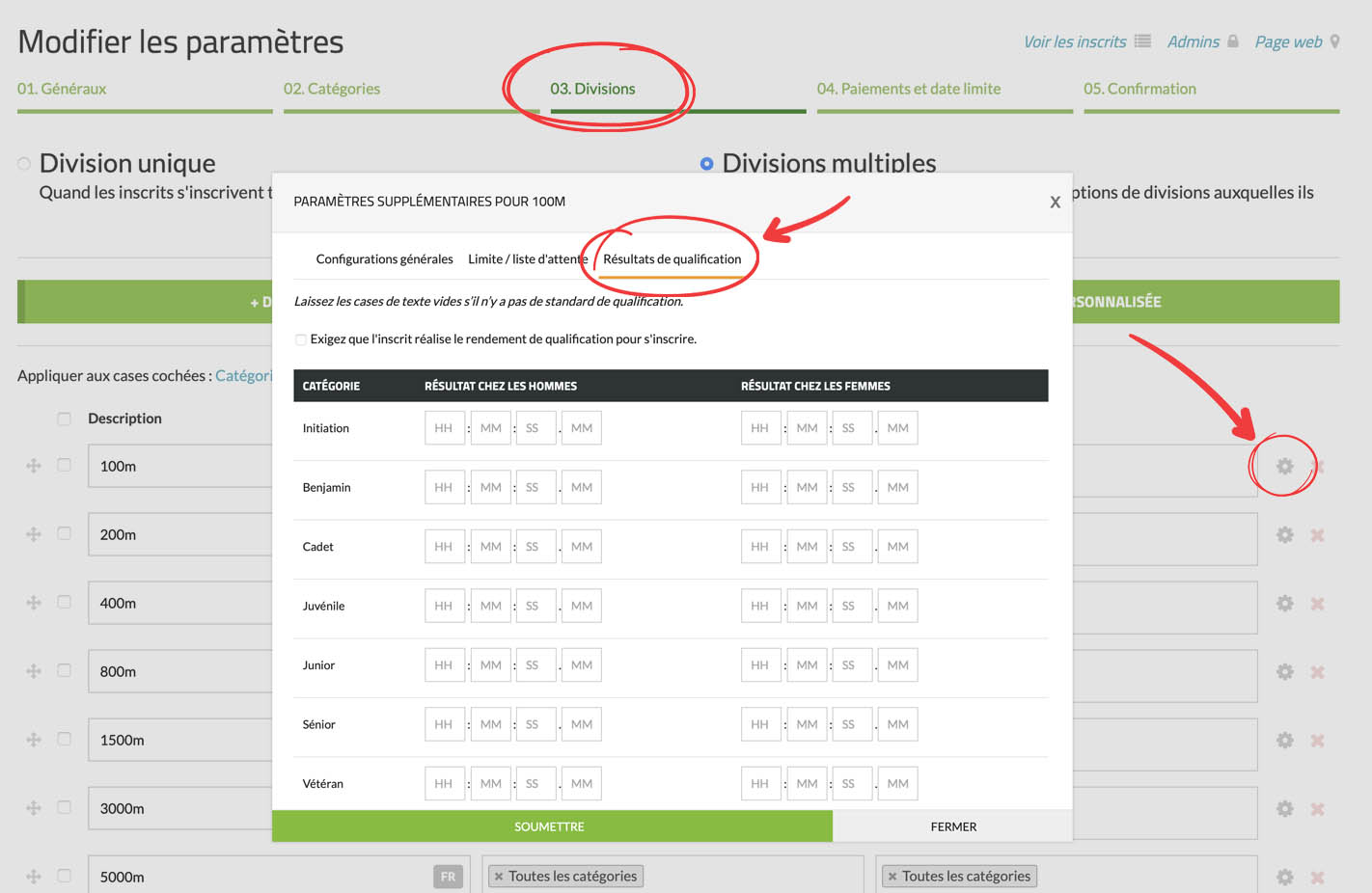
Task: Remove the 1500m division row
Action: pos(1317,741)
